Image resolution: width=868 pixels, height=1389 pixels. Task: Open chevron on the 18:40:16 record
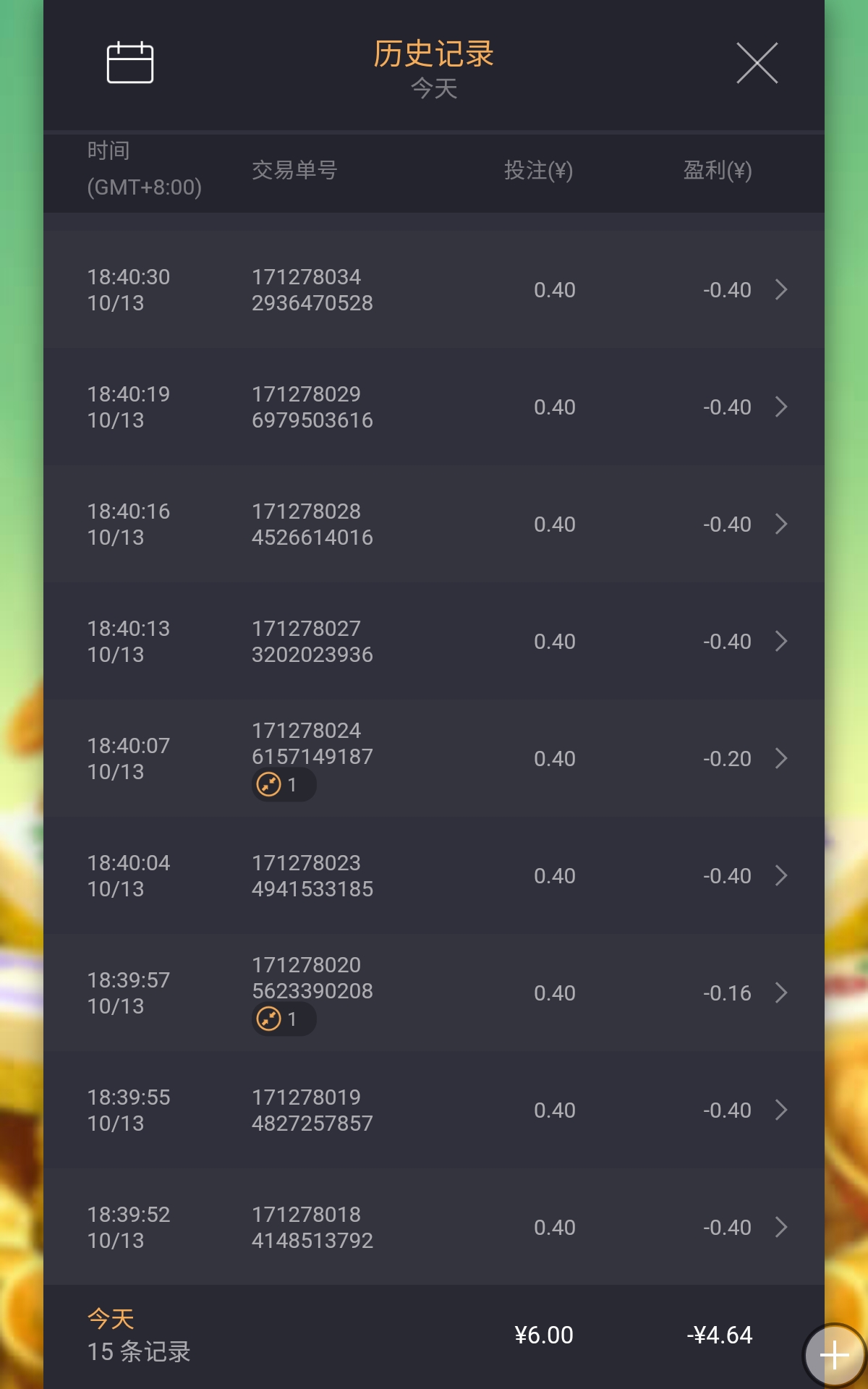coord(781,524)
